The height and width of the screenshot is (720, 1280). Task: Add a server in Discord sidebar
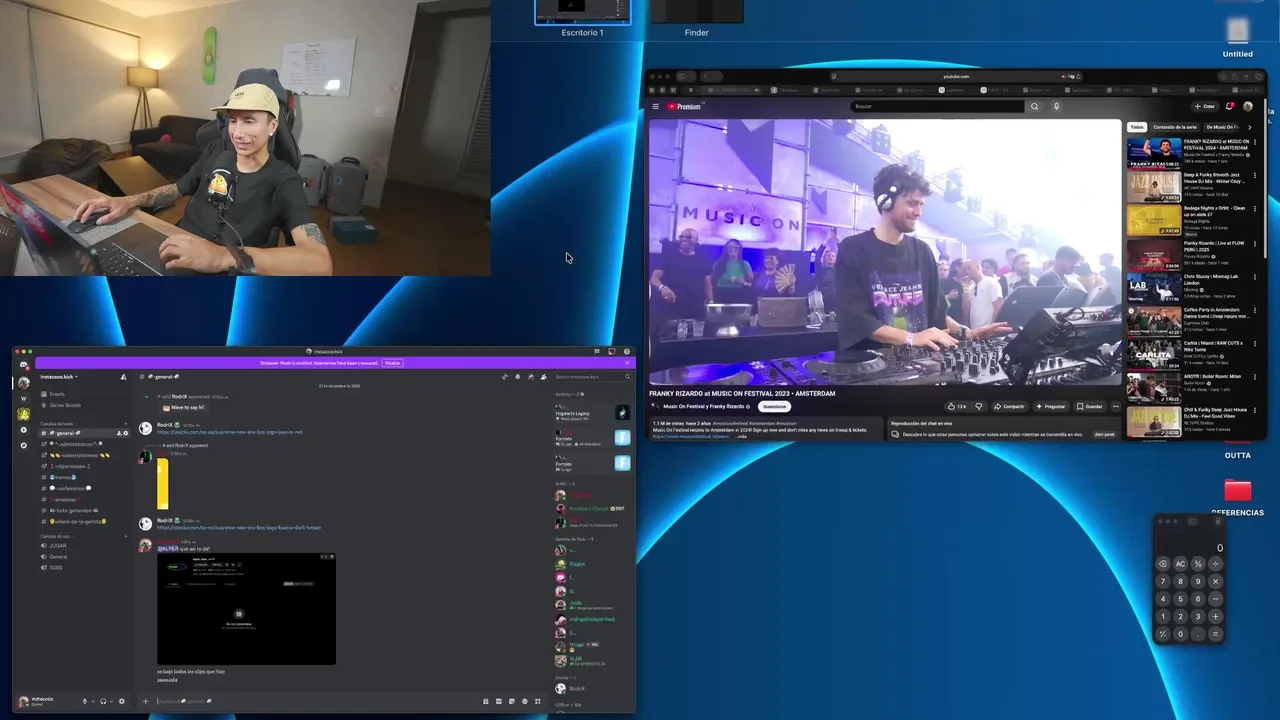[x=24, y=430]
